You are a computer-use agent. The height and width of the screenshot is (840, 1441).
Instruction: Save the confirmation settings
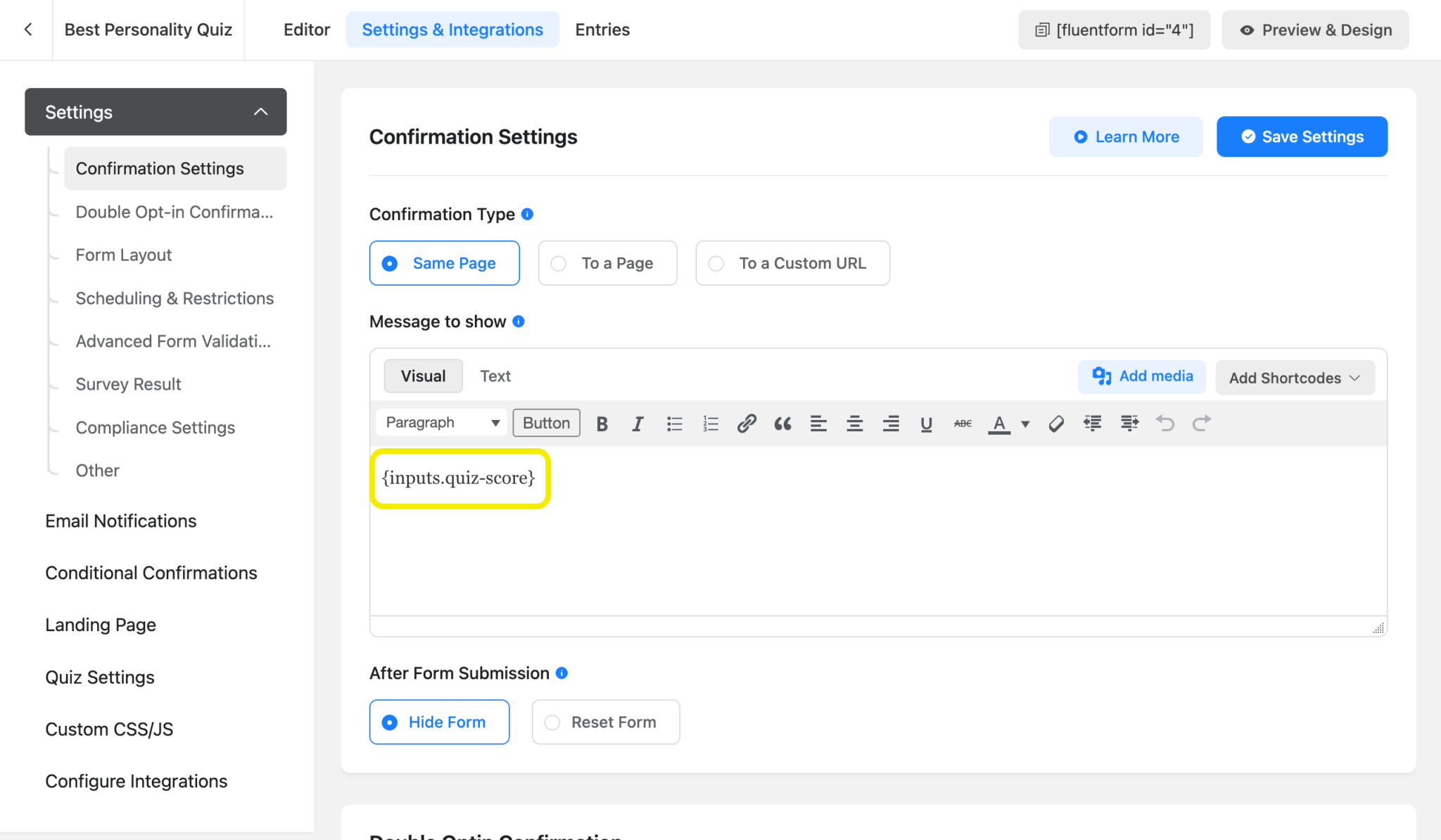click(1301, 136)
